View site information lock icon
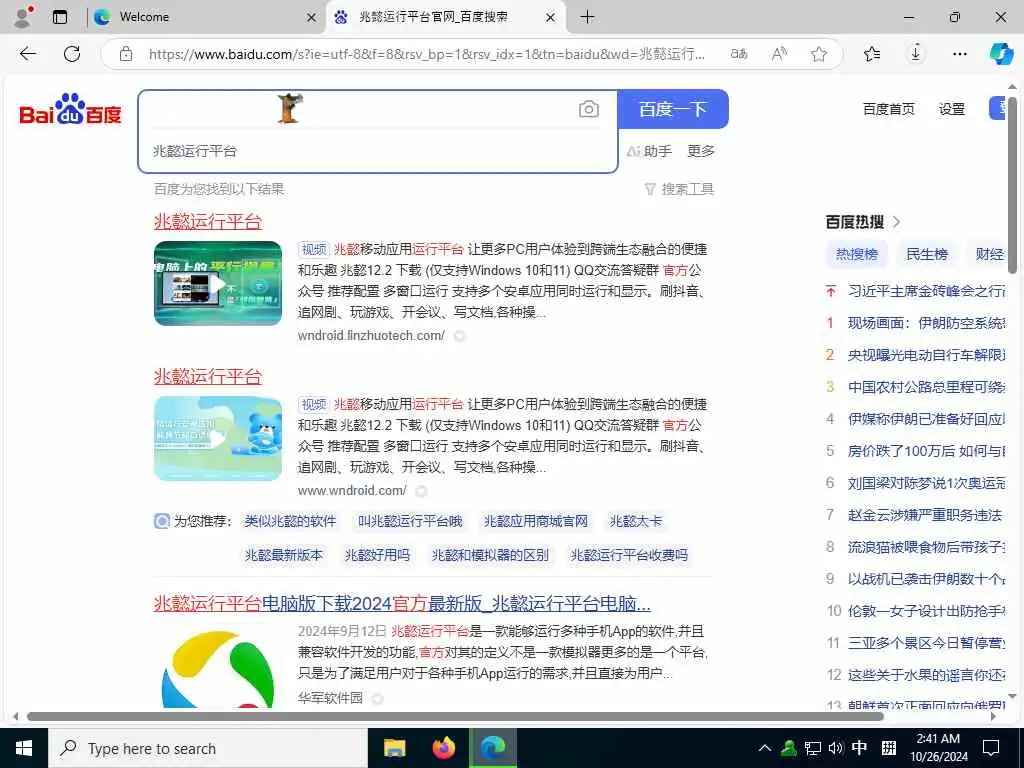The height and width of the screenshot is (768, 1024). (126, 54)
